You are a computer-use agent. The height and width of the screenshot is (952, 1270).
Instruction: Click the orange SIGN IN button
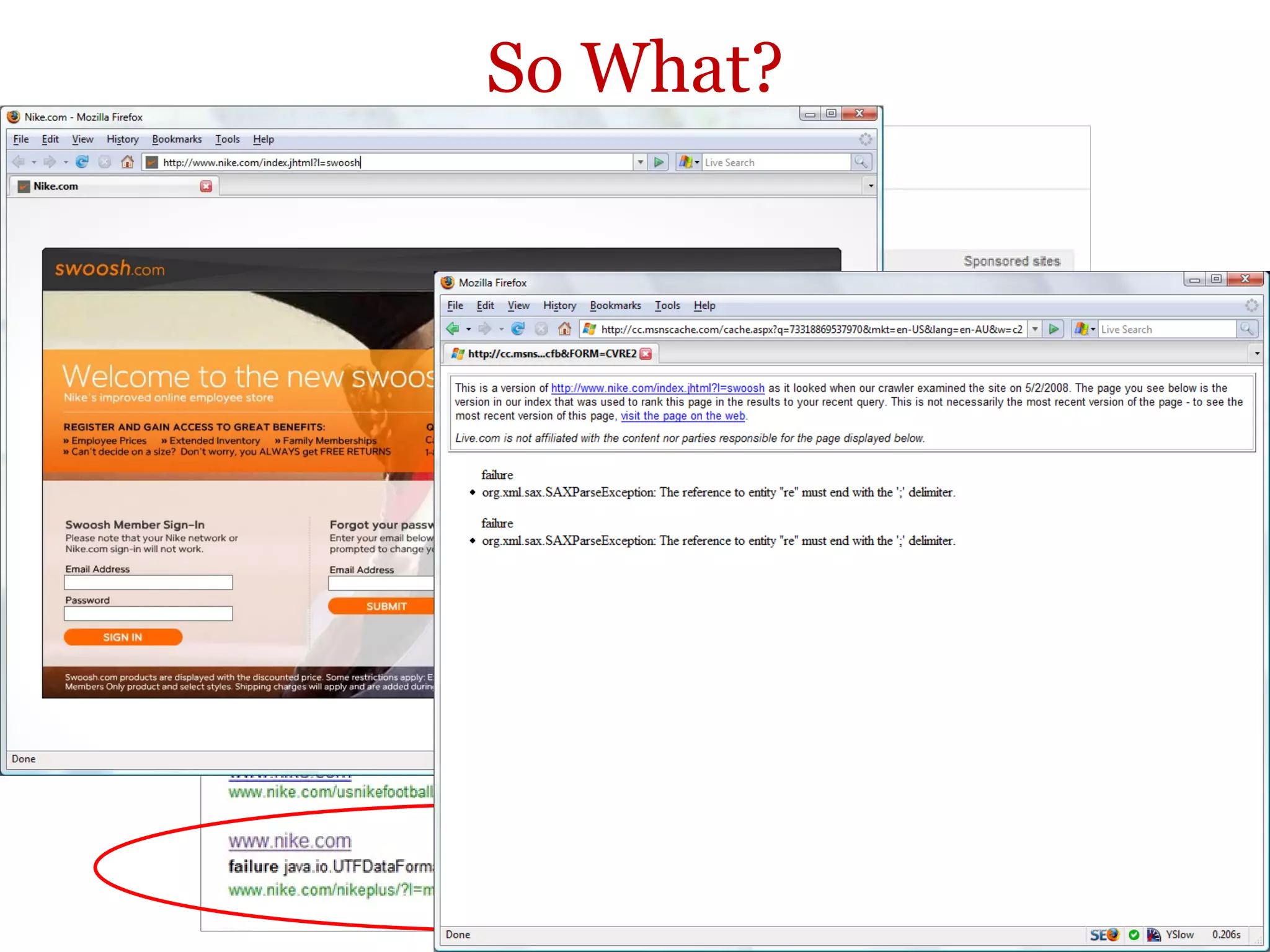pyautogui.click(x=123, y=637)
